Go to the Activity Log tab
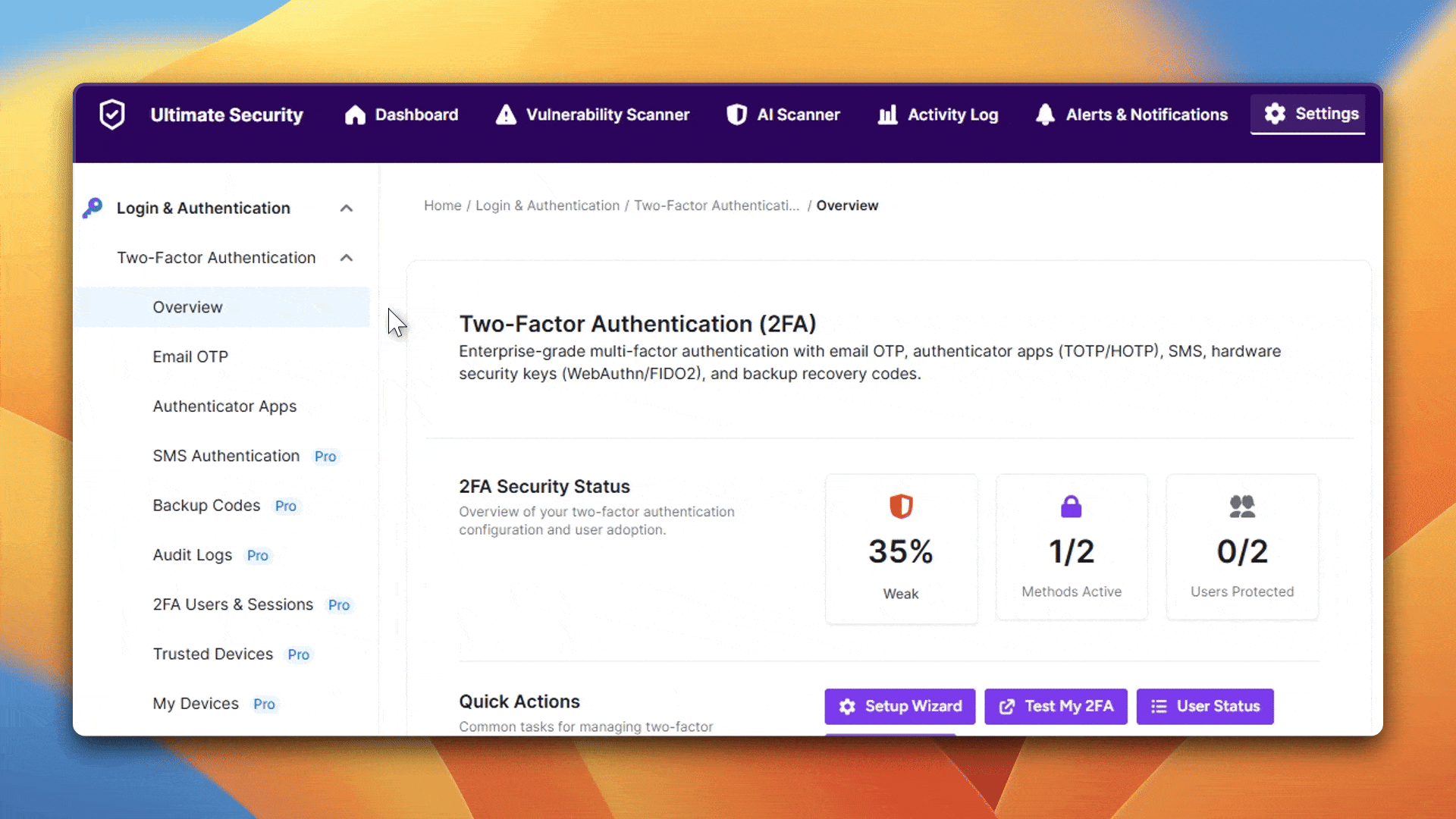The height and width of the screenshot is (819, 1456). tap(938, 115)
